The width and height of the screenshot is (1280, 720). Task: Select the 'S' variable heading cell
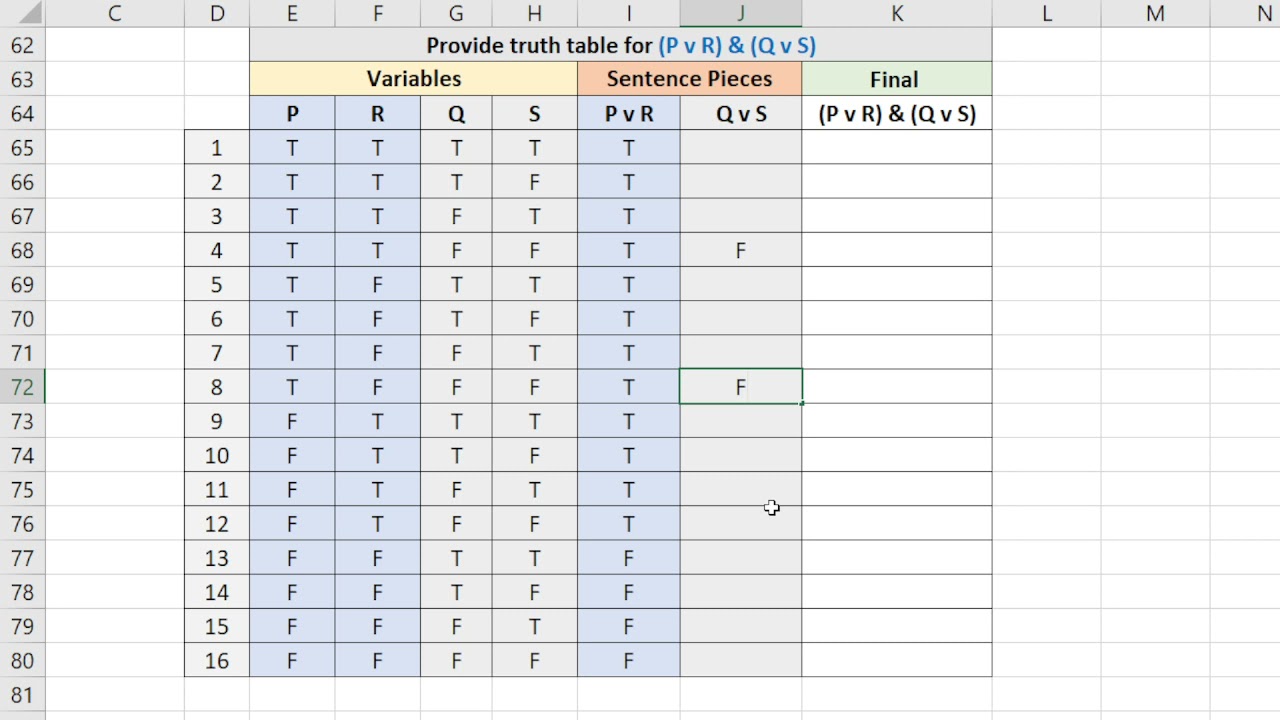(534, 114)
